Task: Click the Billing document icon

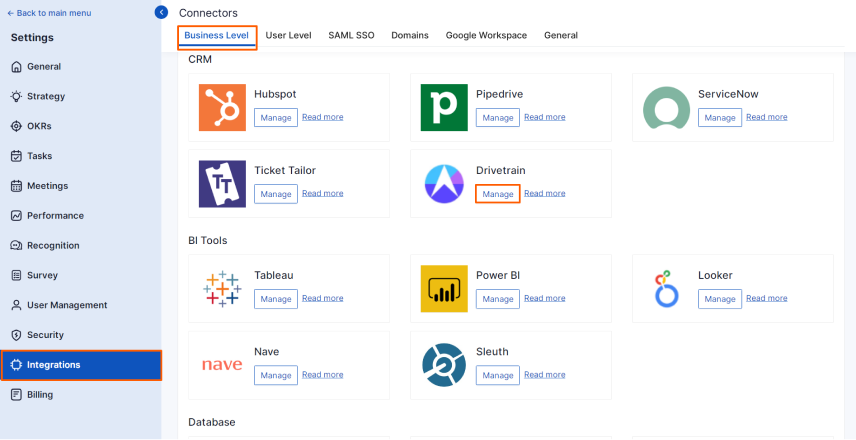Action: pos(16,394)
